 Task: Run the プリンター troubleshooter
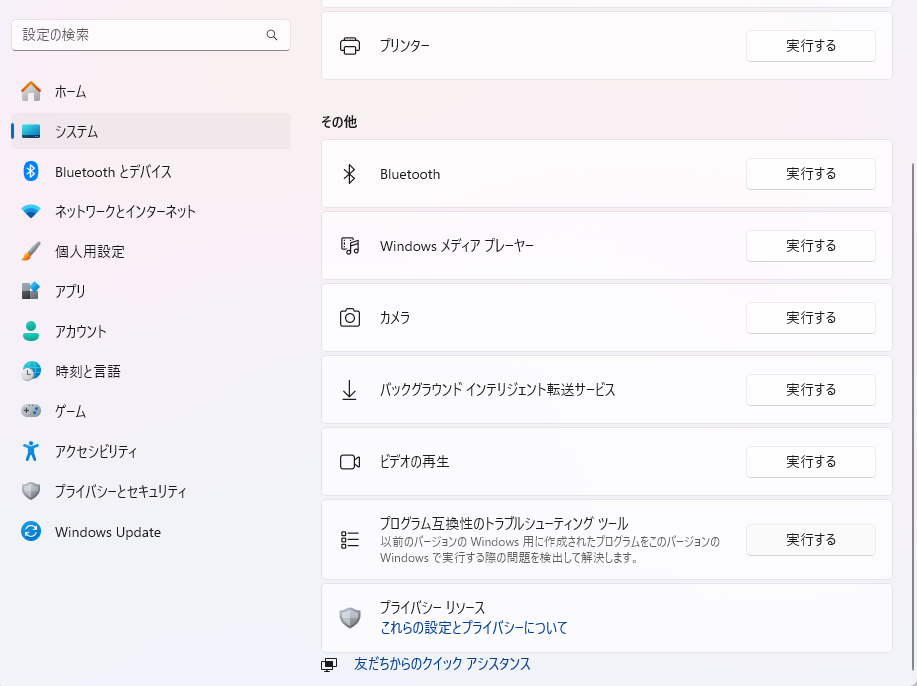point(810,46)
